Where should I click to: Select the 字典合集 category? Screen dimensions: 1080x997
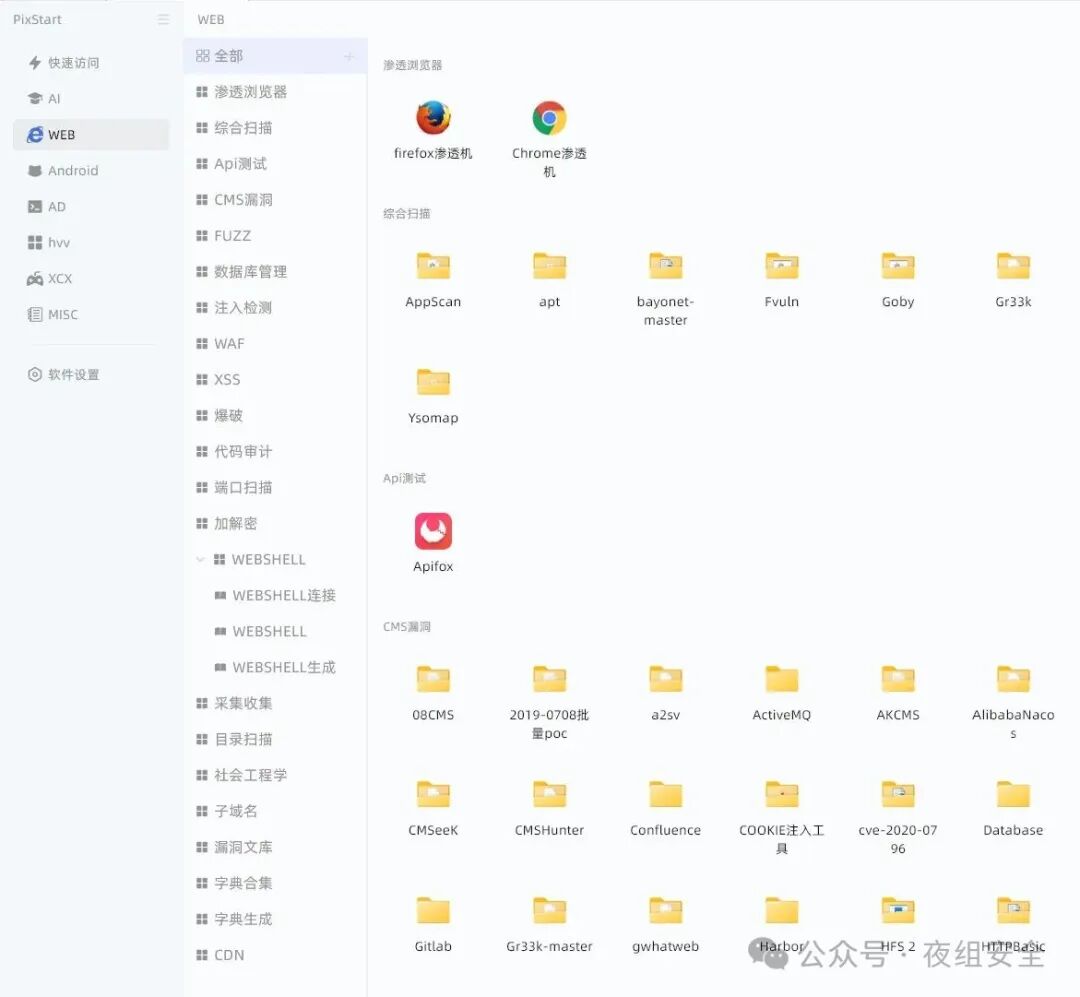click(276, 883)
